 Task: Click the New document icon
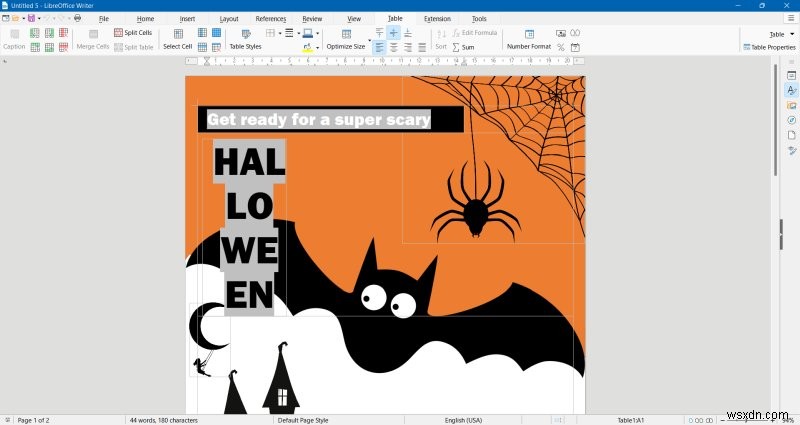coord(5,18)
